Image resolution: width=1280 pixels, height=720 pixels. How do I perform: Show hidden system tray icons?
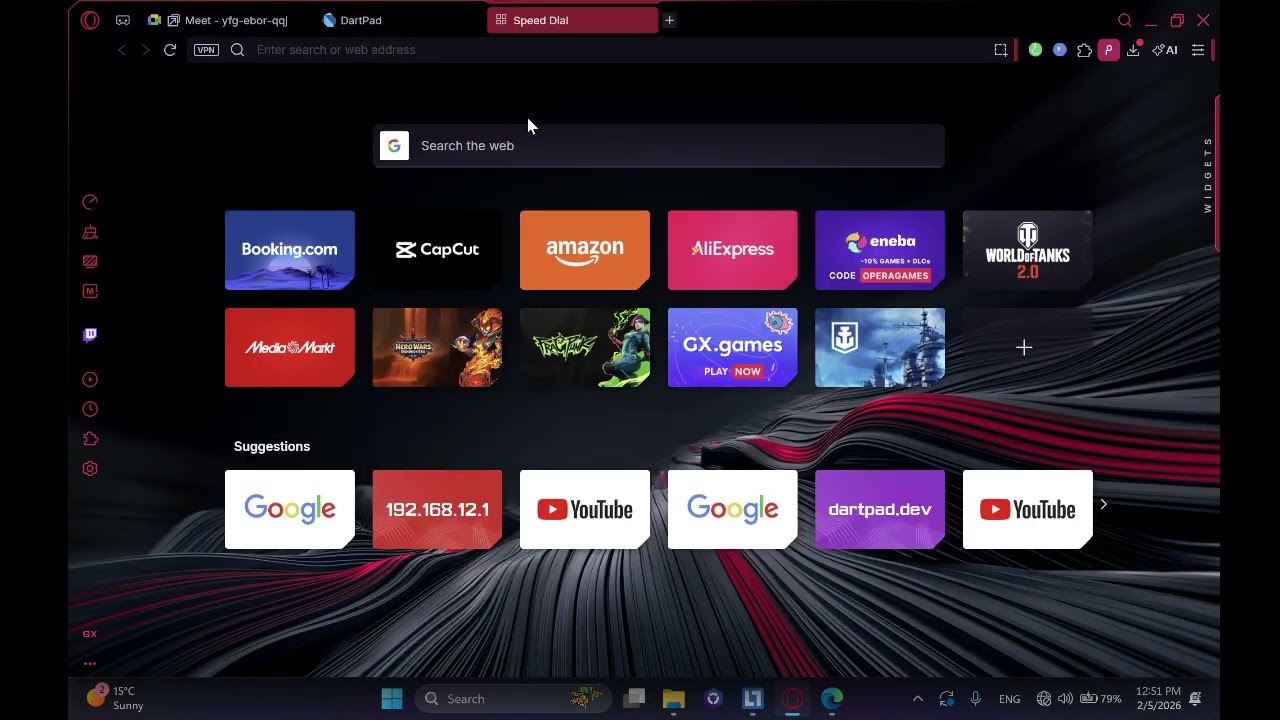917,699
